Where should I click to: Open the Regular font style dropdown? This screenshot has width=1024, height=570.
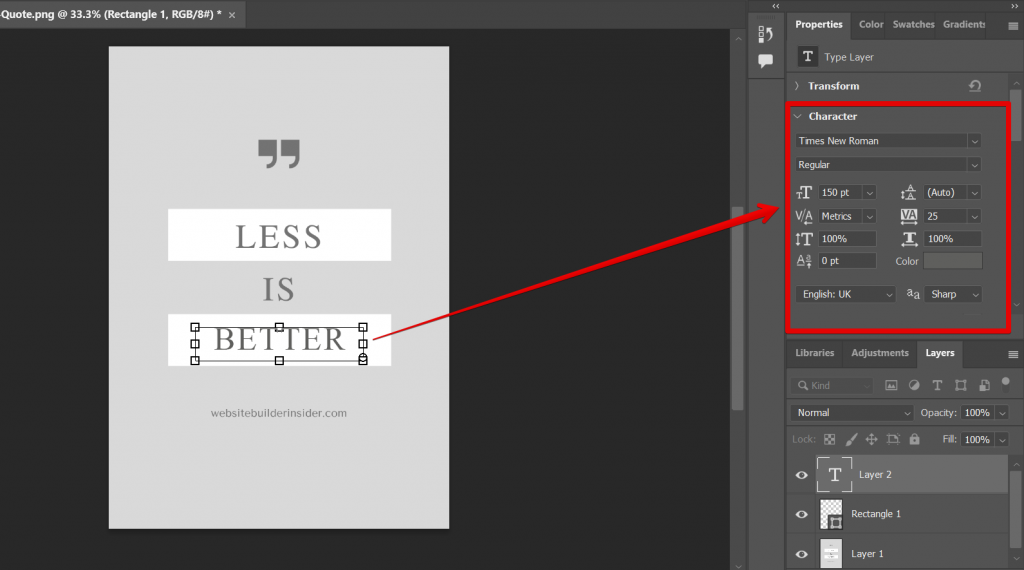974,165
